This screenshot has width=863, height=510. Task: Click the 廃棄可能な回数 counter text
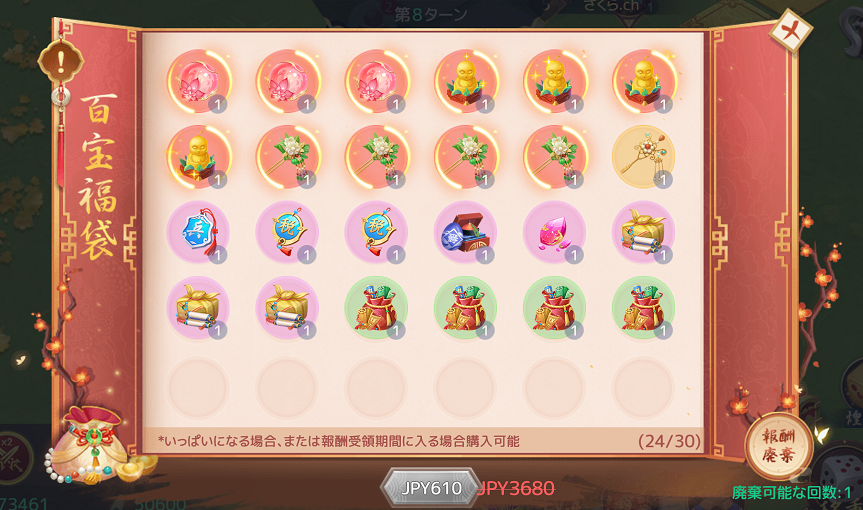pos(791,492)
